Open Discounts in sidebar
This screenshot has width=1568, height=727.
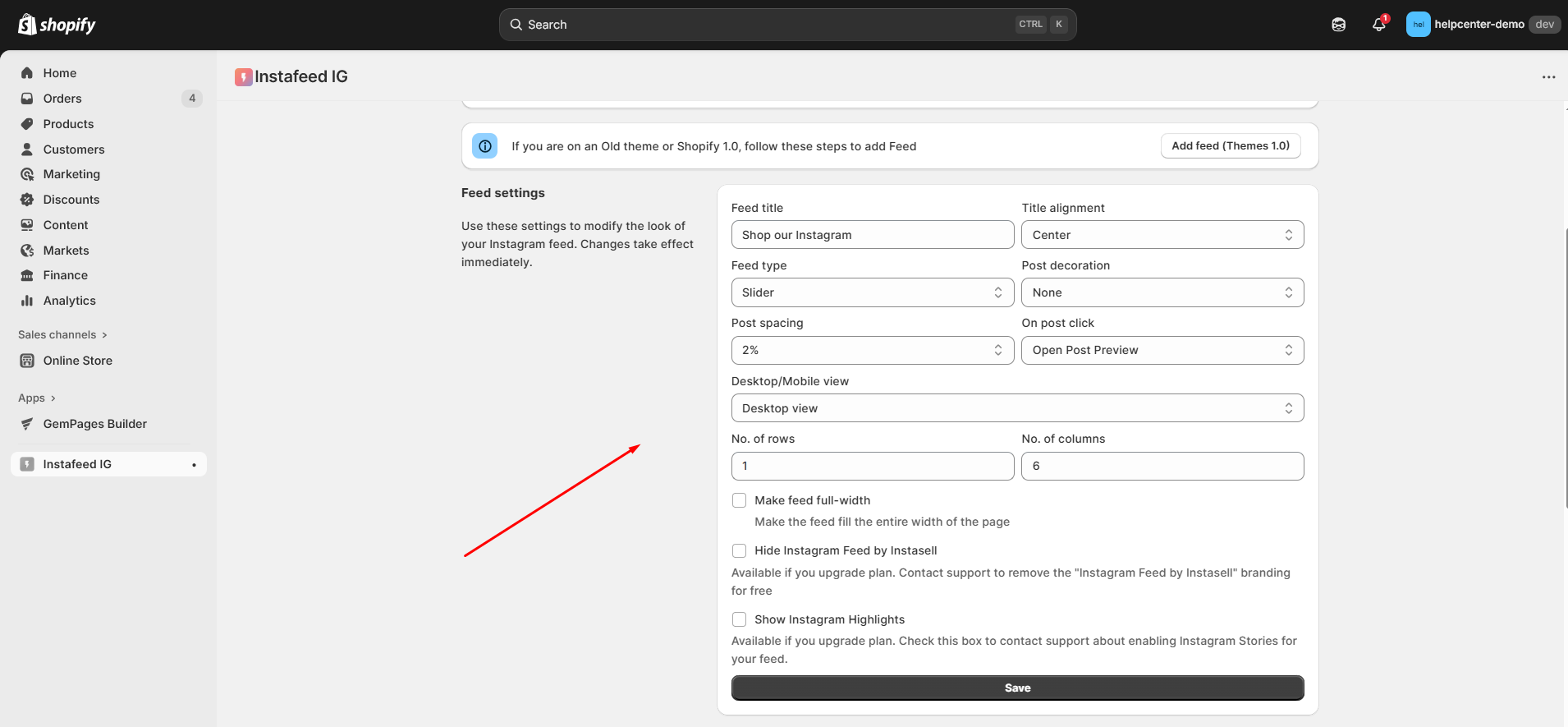(109, 200)
